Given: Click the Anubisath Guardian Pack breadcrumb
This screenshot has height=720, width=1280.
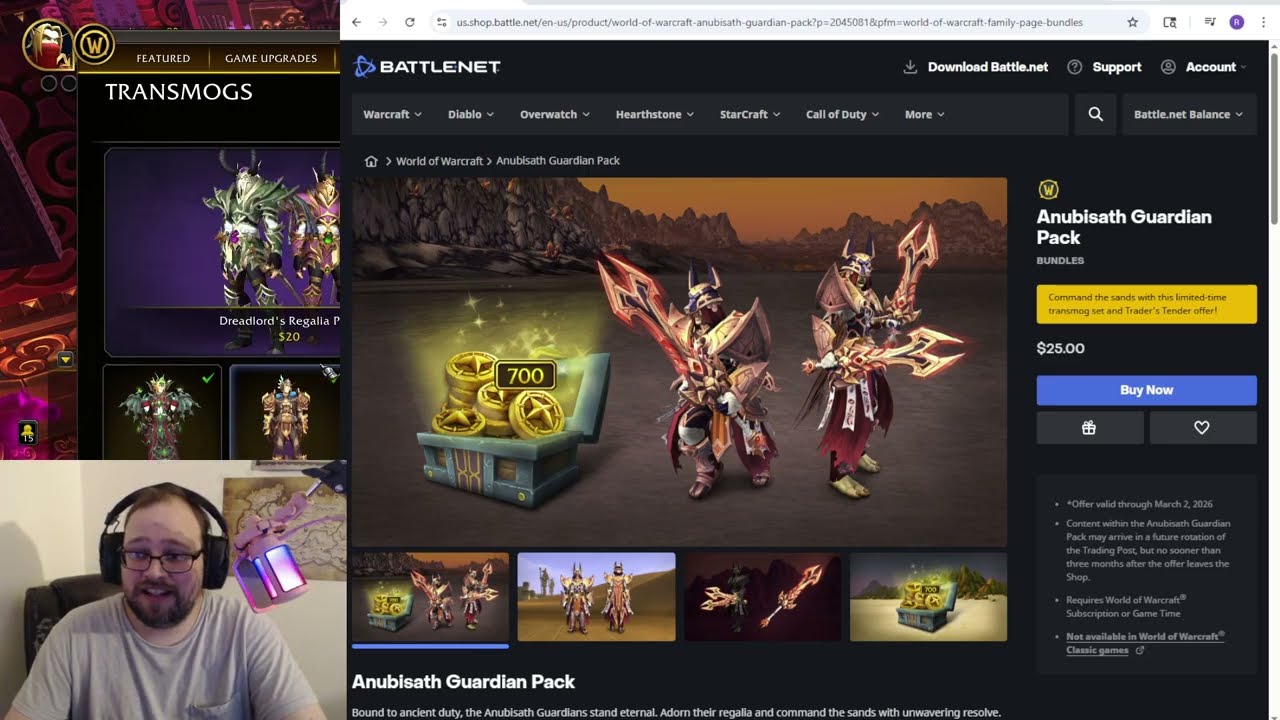Looking at the screenshot, I should point(558,161).
